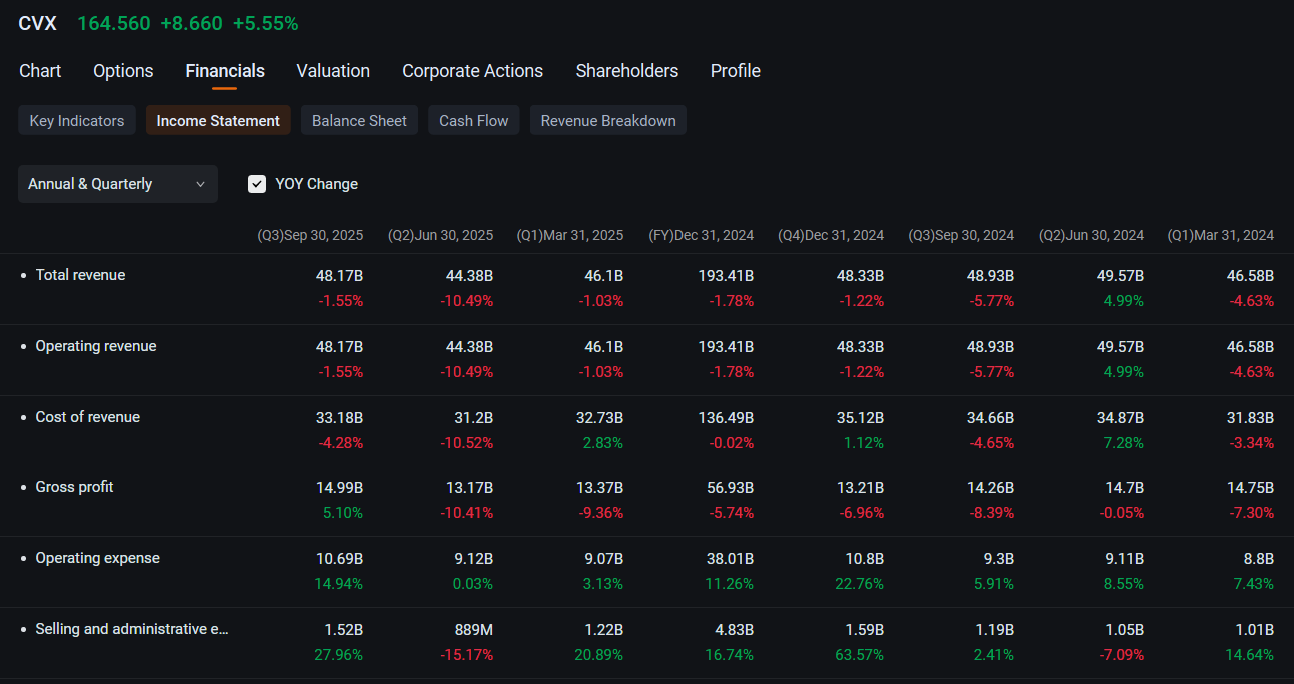Image resolution: width=1294 pixels, height=684 pixels.
Task: Select the Key Indicators button
Action: (77, 120)
